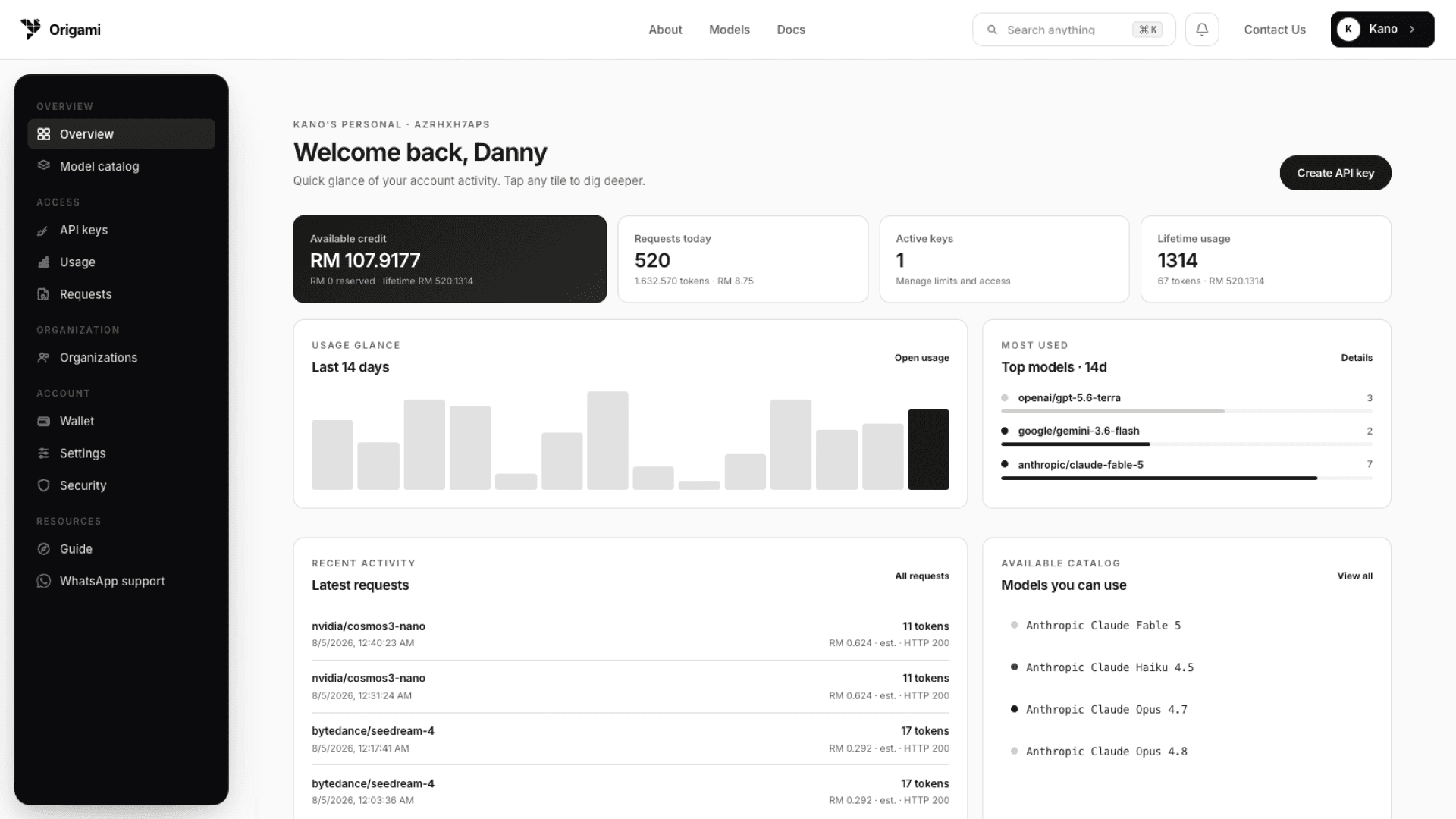Open the Usage sidebar item
Viewport: 1456px width, 819px height.
(x=121, y=262)
